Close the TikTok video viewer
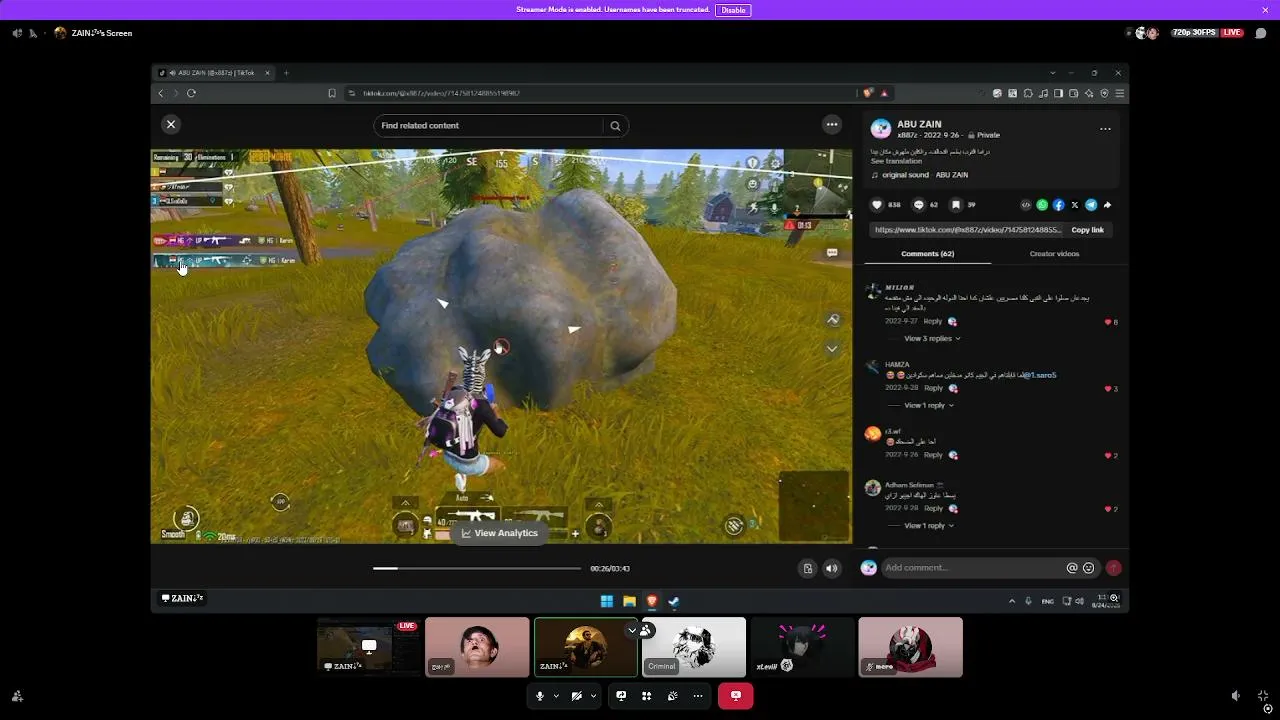The image size is (1280, 720). 171,124
